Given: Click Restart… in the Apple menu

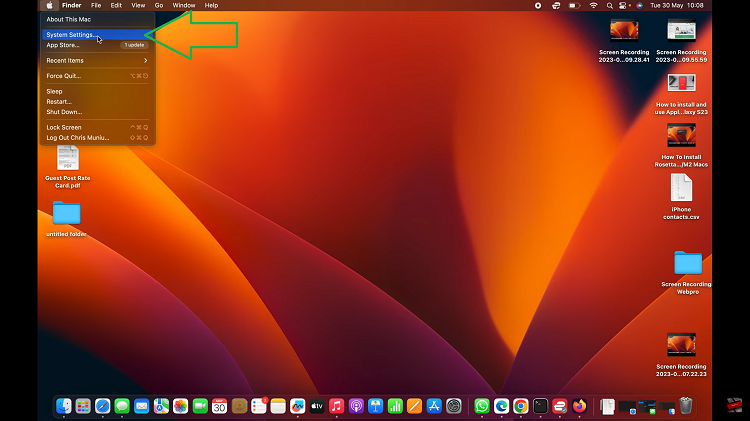Looking at the screenshot, I should [59, 101].
